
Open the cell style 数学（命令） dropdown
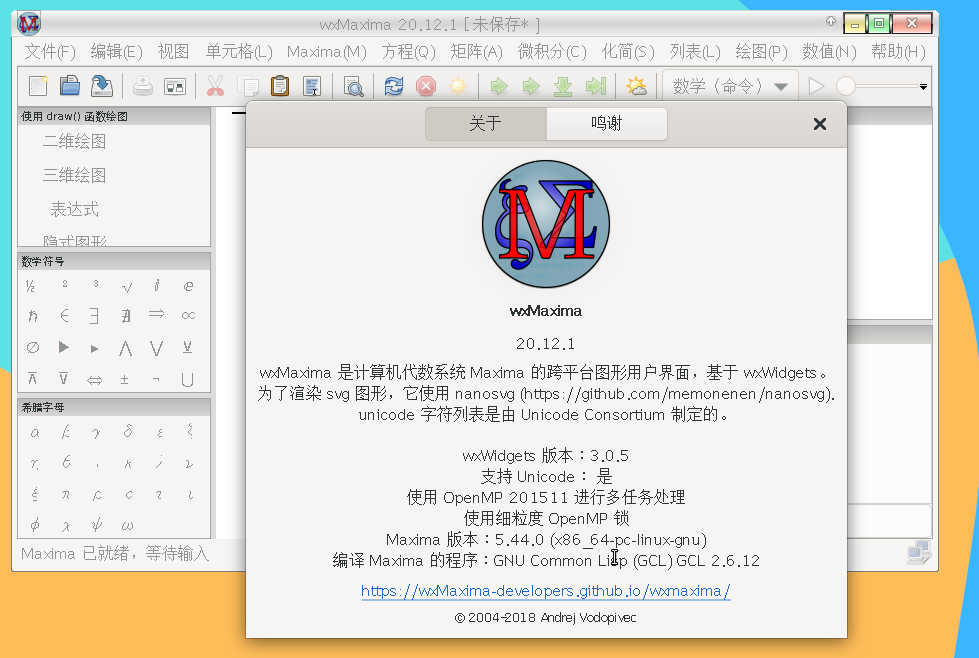pos(730,86)
